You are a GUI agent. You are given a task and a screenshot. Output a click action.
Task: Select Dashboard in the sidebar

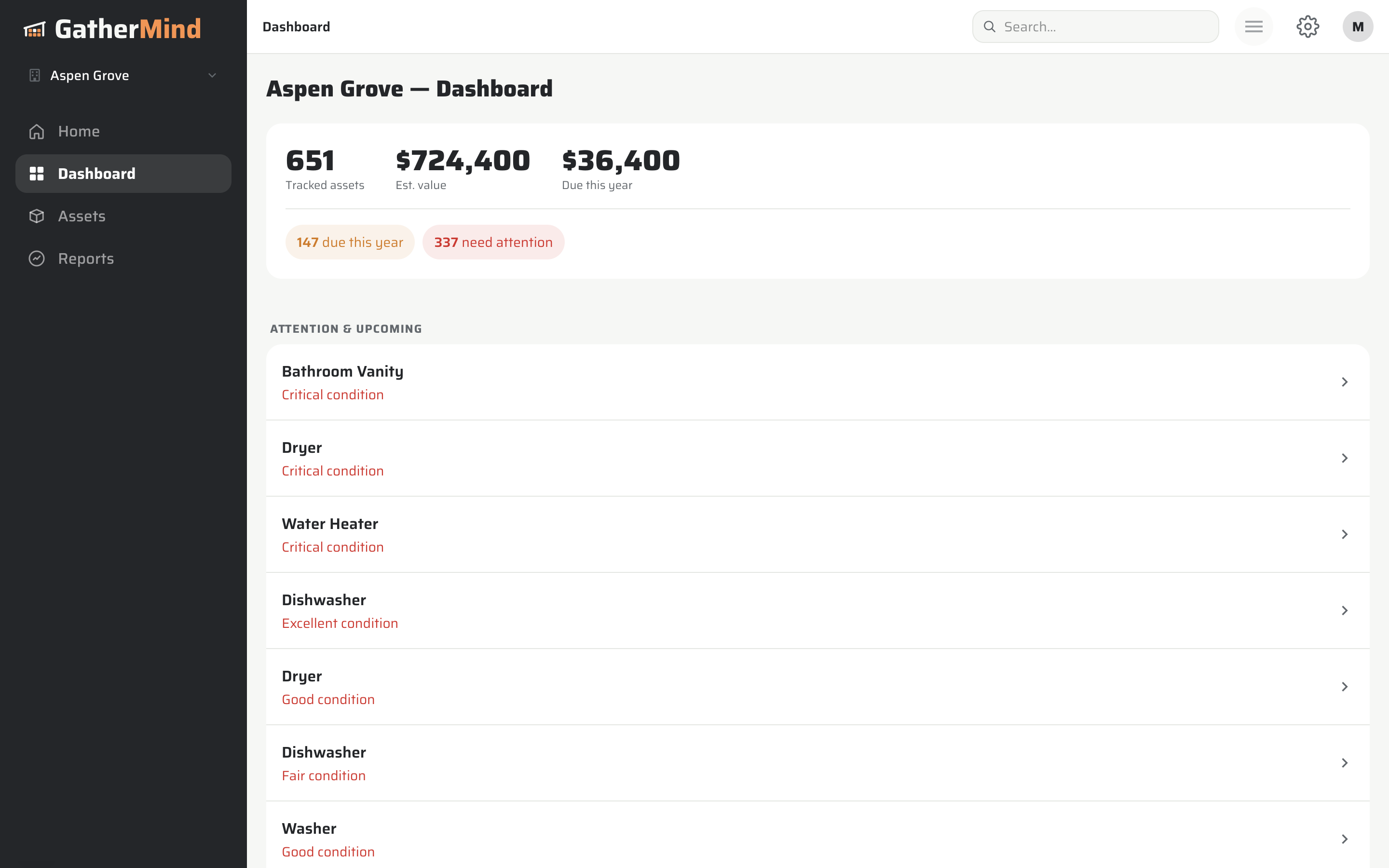[123, 174]
